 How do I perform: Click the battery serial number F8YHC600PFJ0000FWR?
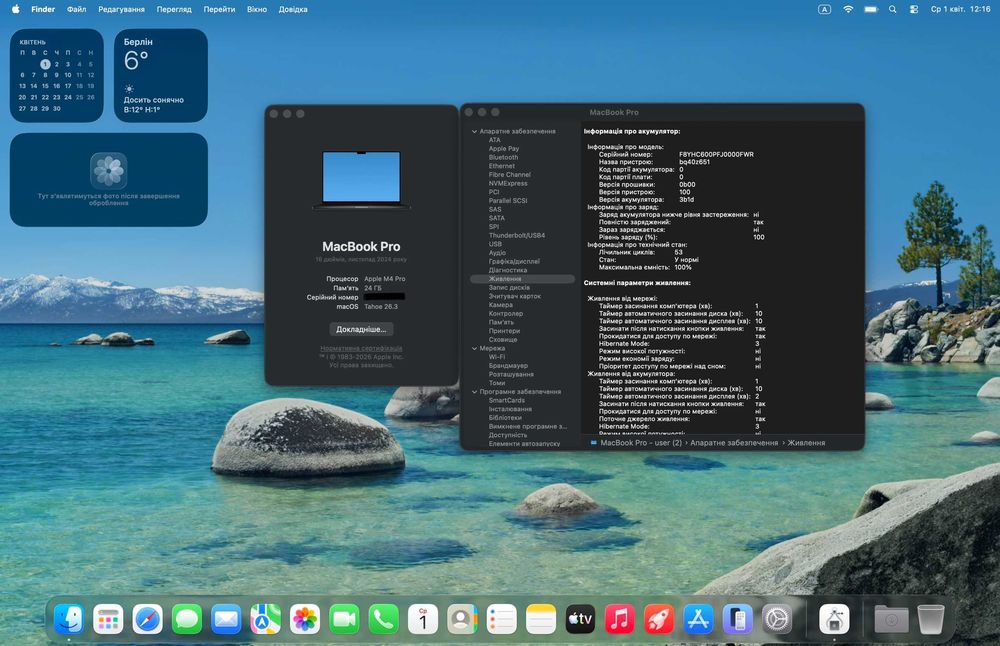pos(716,154)
